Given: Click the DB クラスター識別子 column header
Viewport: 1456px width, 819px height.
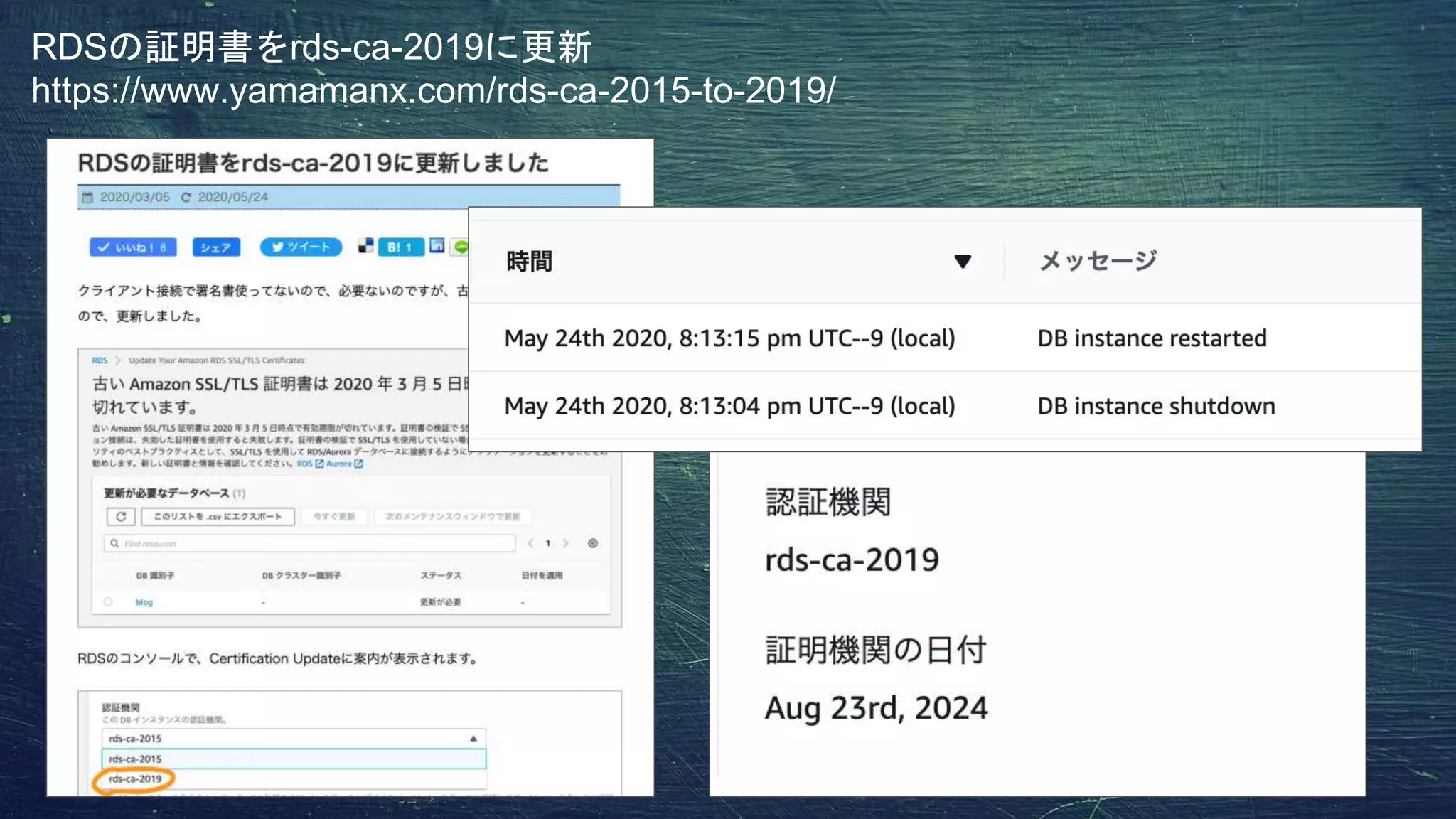Looking at the screenshot, I should 301,575.
